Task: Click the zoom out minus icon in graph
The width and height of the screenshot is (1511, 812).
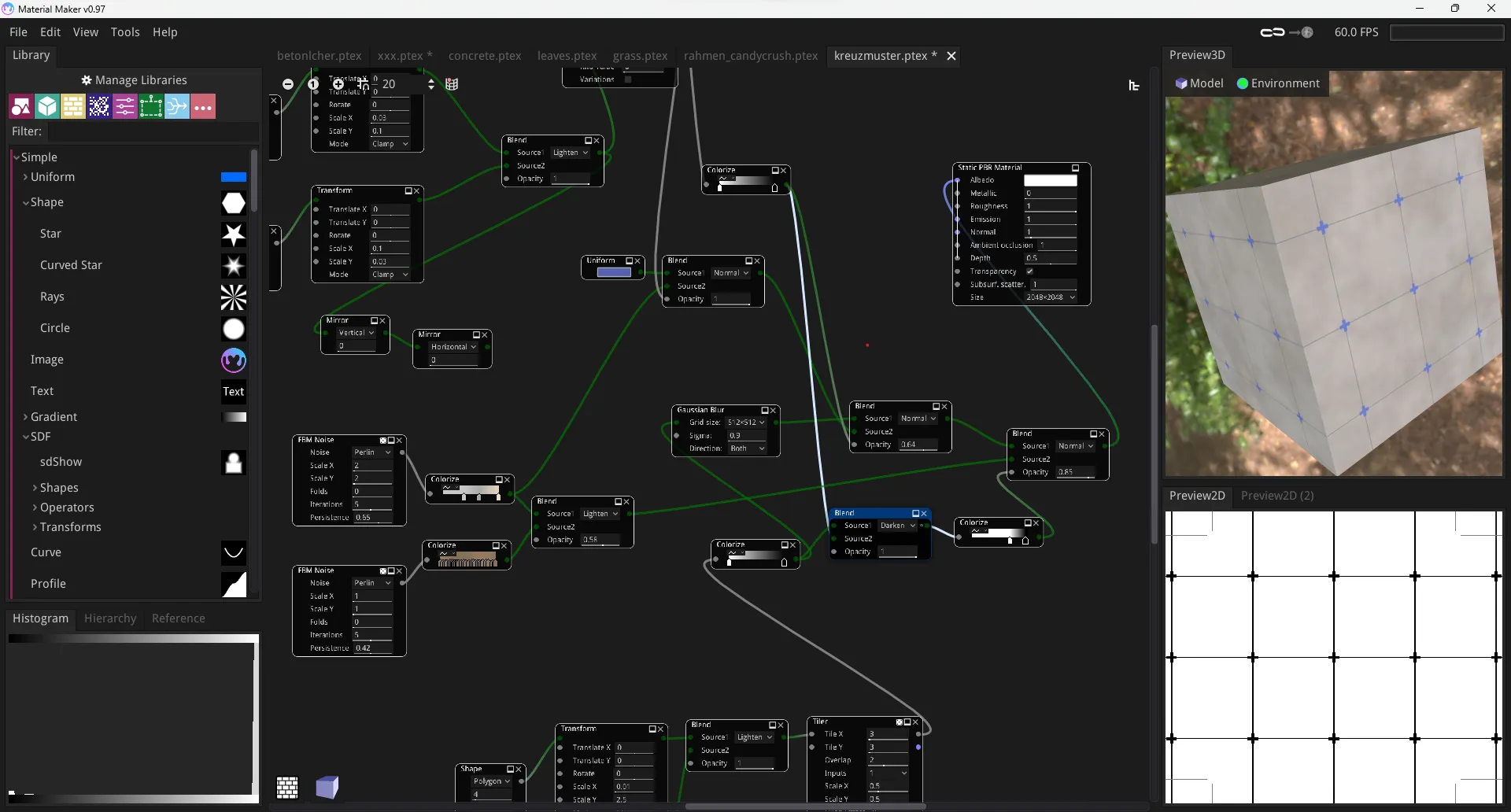Action: click(288, 84)
